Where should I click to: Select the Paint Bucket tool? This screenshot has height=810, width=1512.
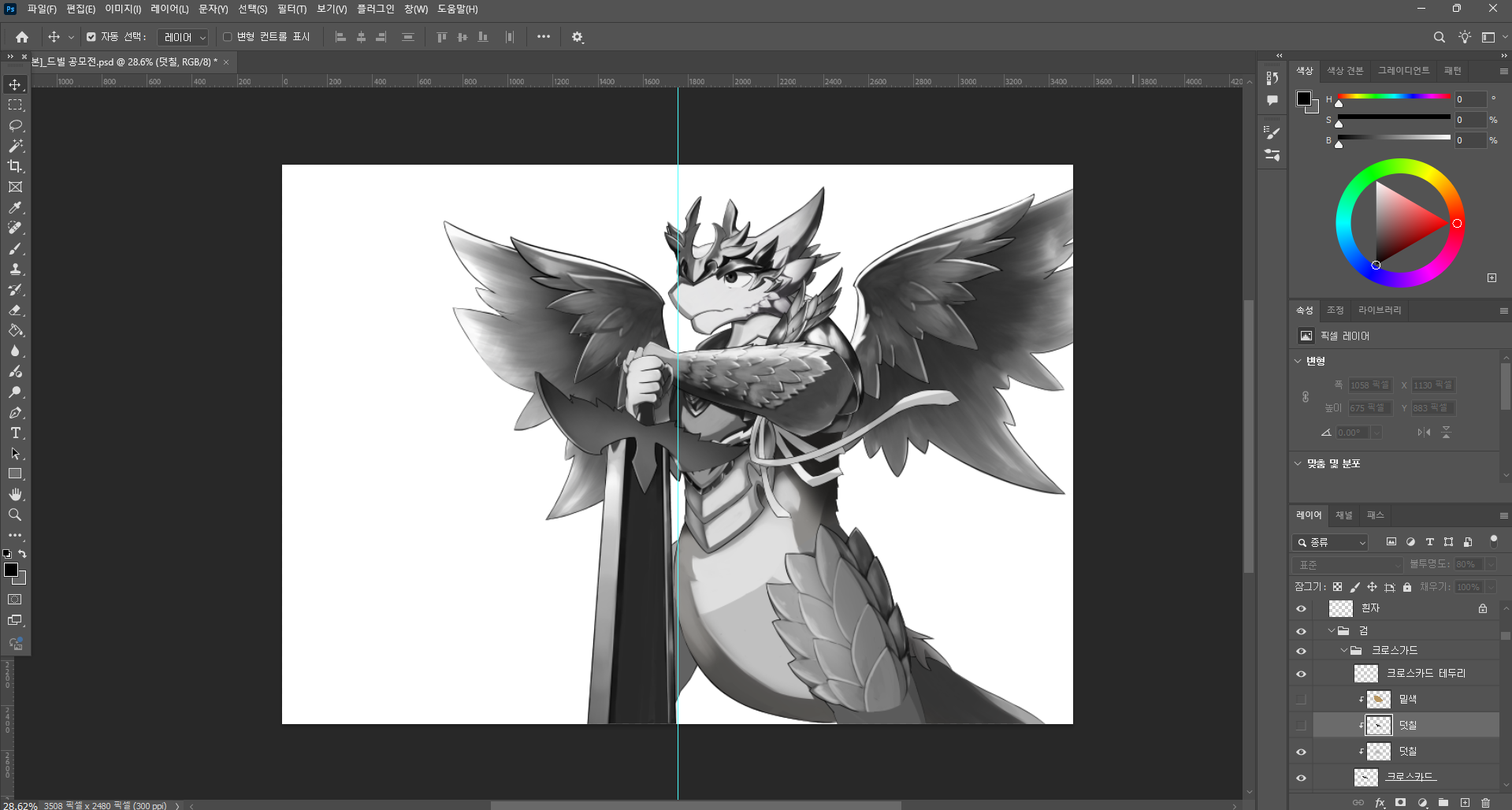tap(15, 330)
